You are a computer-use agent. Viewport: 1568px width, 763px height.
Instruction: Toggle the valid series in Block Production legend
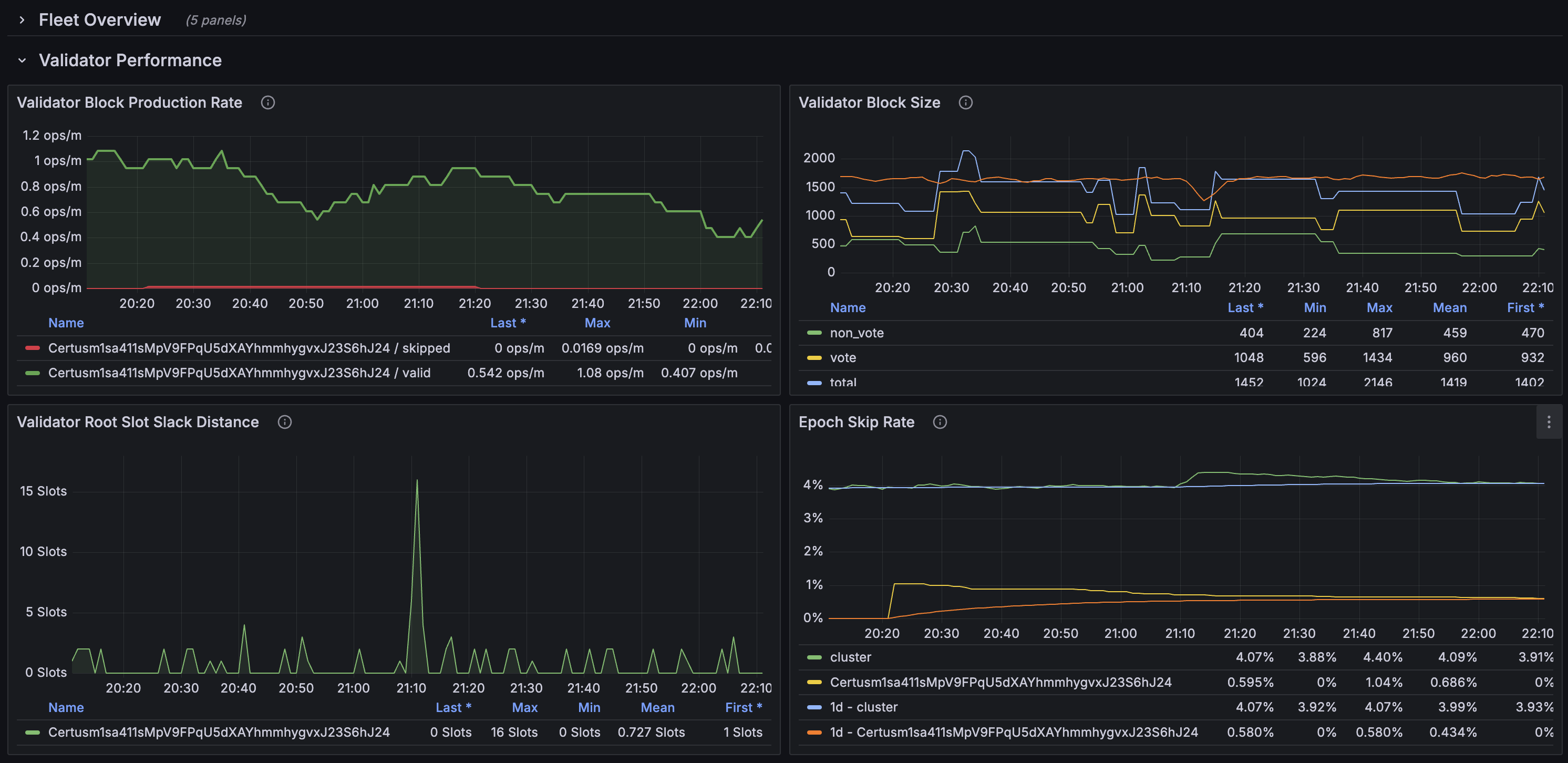tap(239, 373)
